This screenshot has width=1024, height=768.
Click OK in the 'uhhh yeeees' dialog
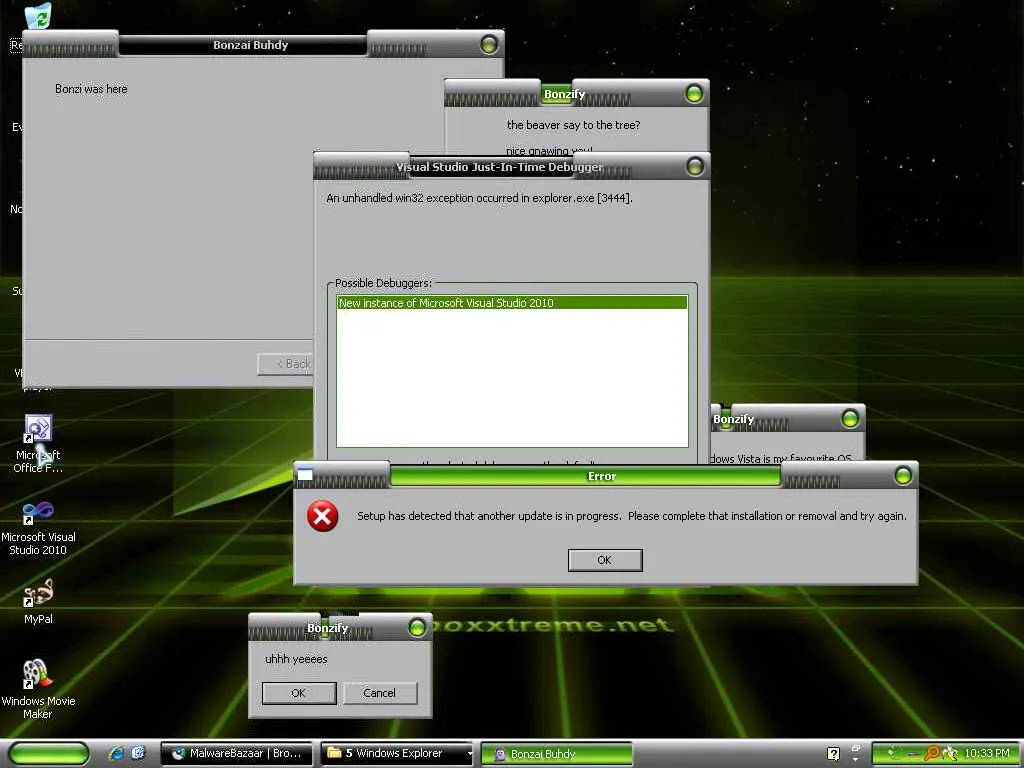click(x=298, y=693)
